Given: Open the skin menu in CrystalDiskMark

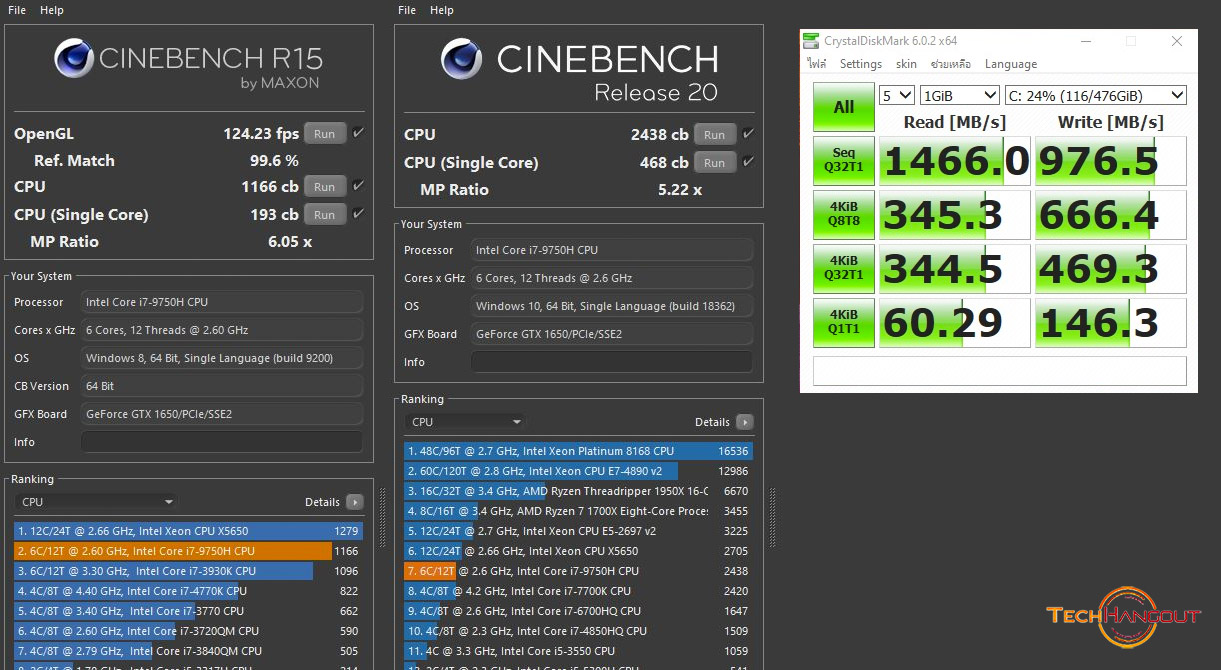Looking at the screenshot, I should pos(906,64).
